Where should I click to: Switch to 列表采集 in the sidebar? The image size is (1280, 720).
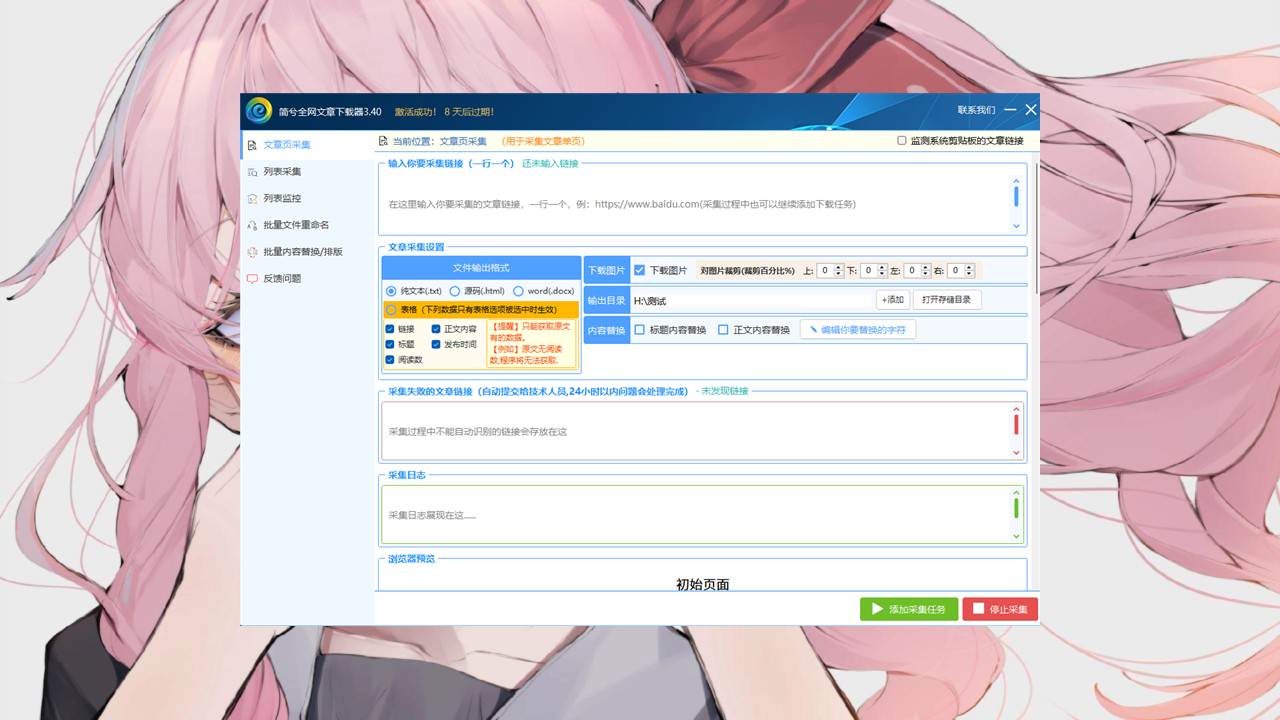[x=307, y=172]
